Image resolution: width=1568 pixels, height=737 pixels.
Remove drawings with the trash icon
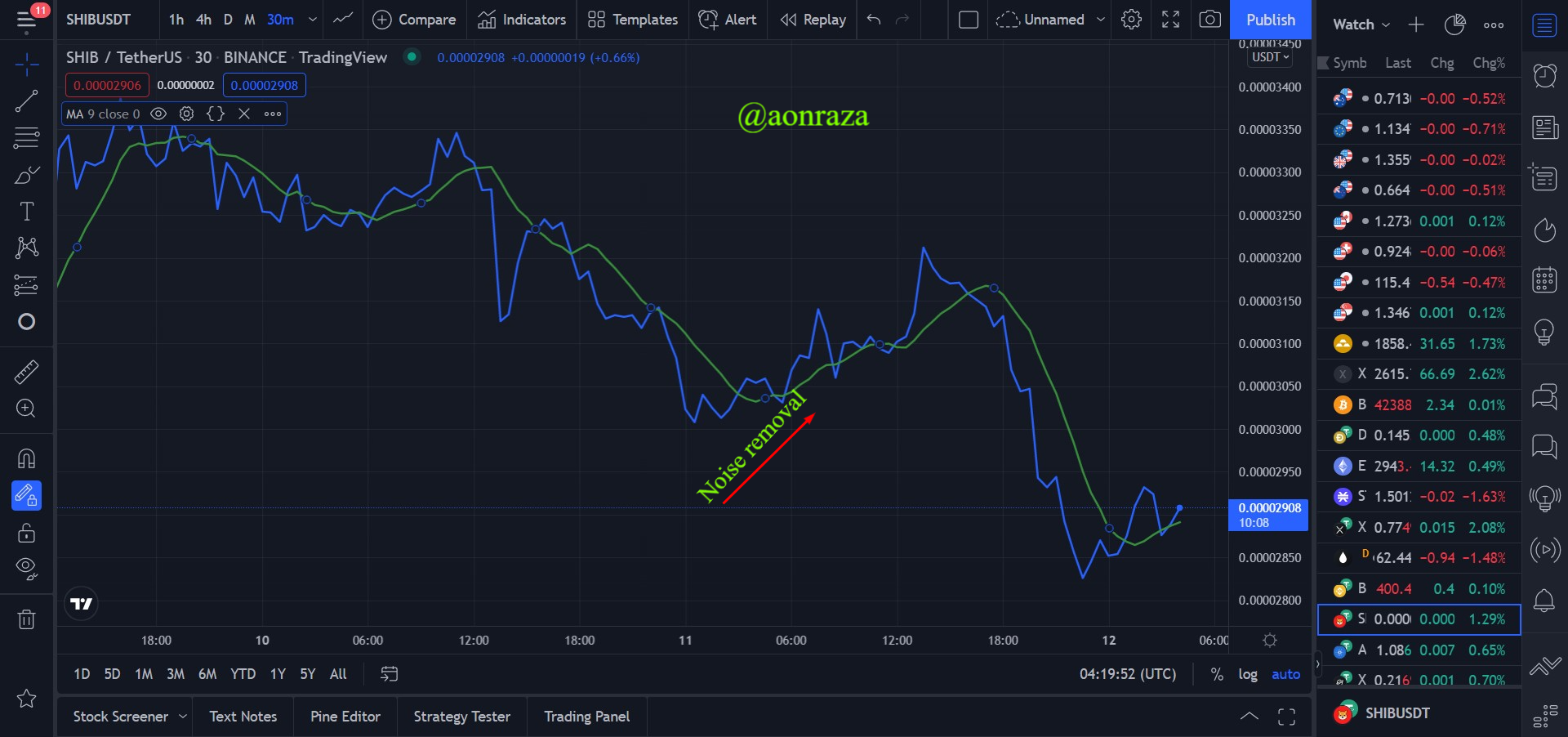click(26, 619)
